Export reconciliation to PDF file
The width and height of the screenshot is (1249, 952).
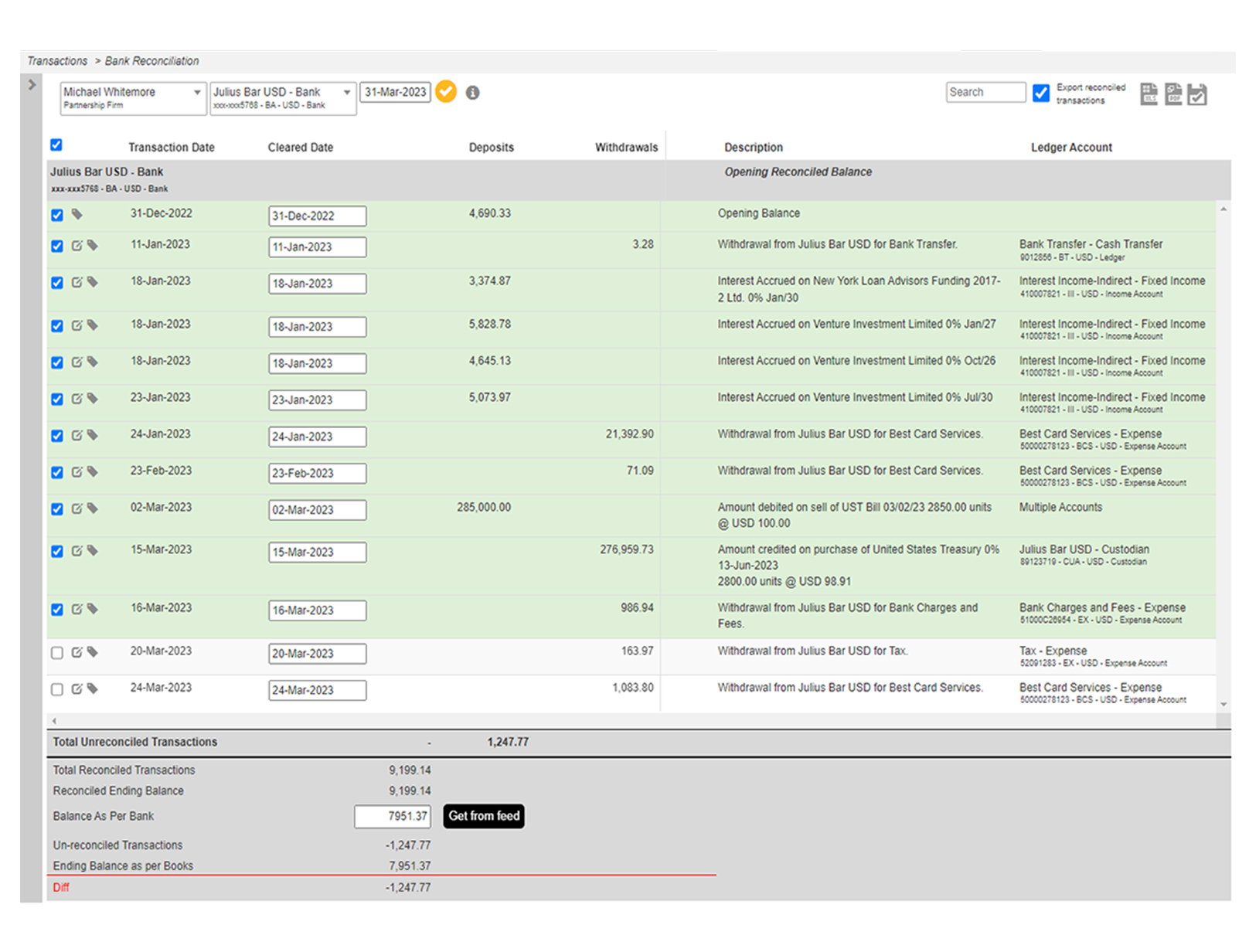1172,94
